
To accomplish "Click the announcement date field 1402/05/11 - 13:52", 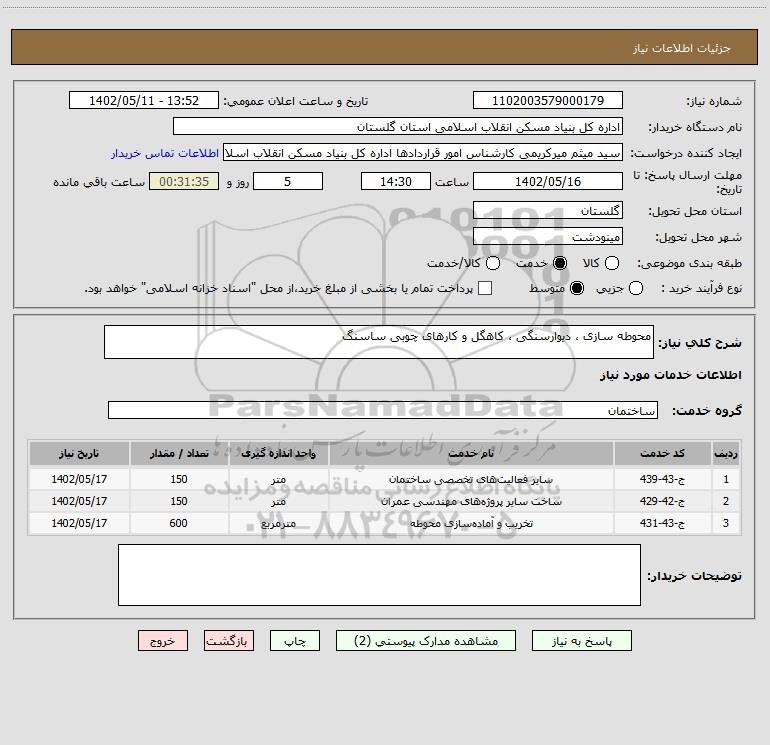I will pos(144,100).
